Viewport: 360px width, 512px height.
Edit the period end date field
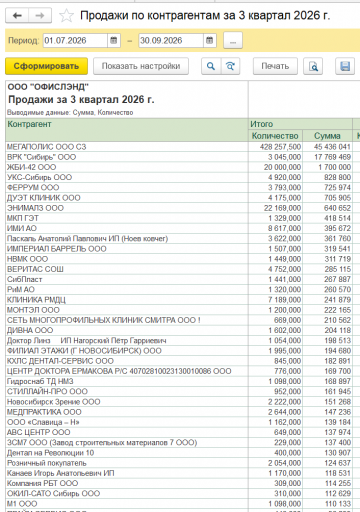pyautogui.click(x=171, y=41)
